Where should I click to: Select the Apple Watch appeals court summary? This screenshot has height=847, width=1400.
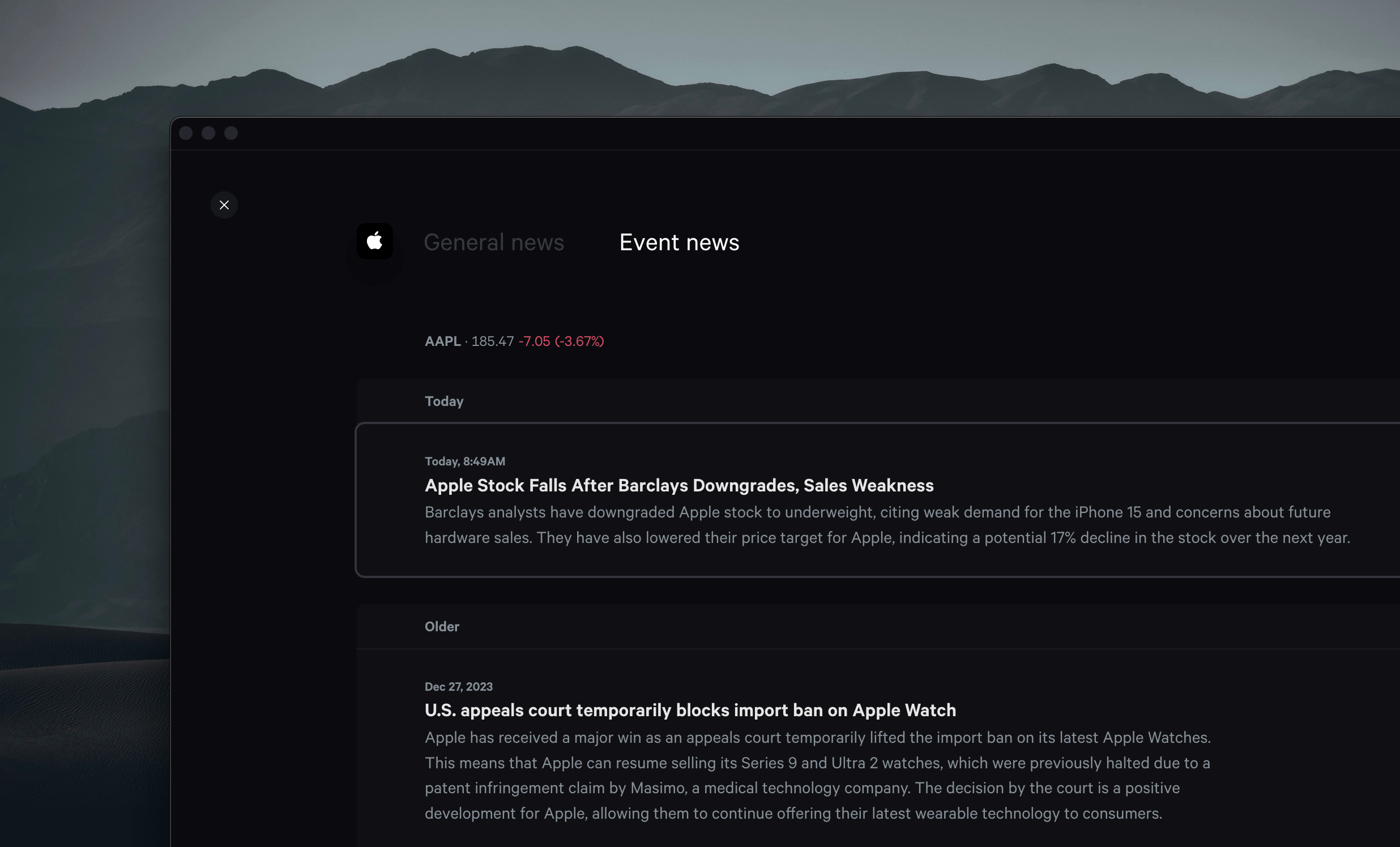(817, 775)
